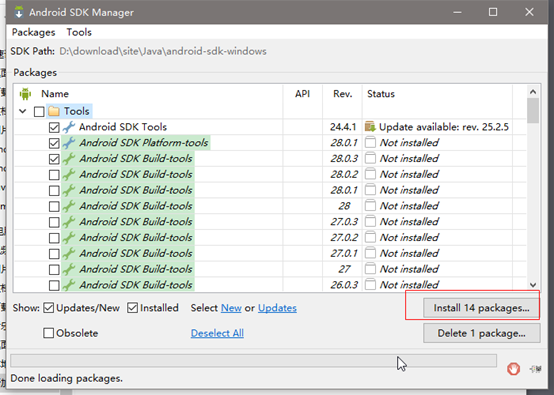Image resolution: width=554 pixels, height=395 pixels.
Task: Uncheck the Android SDK Platform-tools checkbox
Action: coord(54,143)
